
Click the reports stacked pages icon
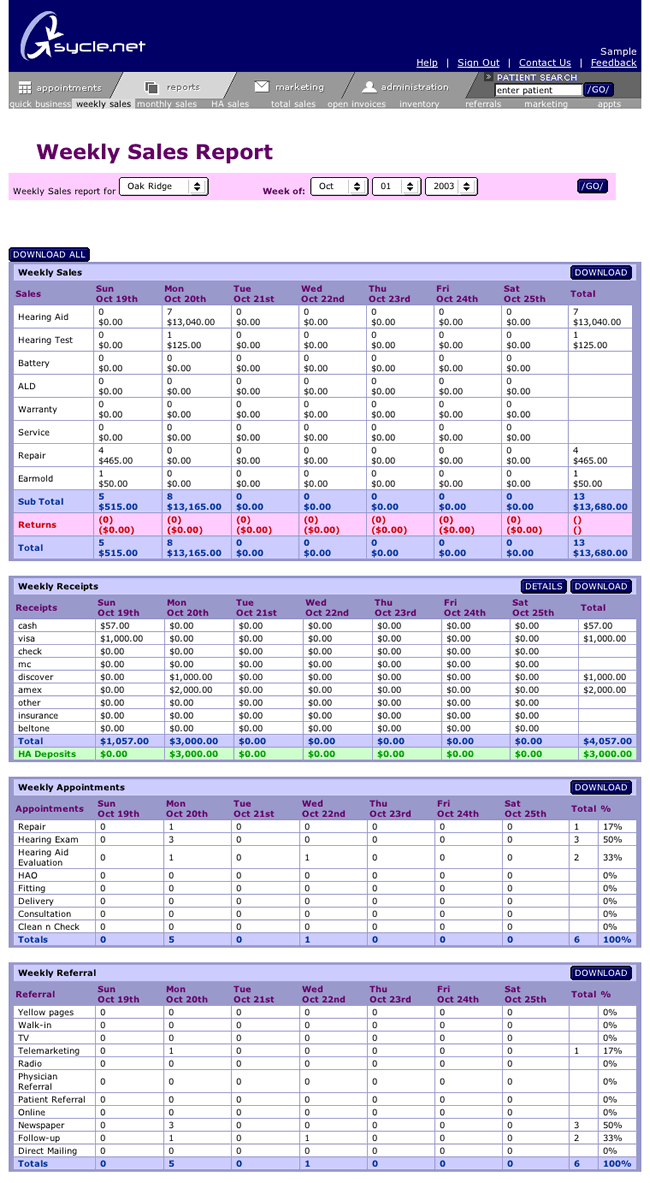tap(151, 88)
